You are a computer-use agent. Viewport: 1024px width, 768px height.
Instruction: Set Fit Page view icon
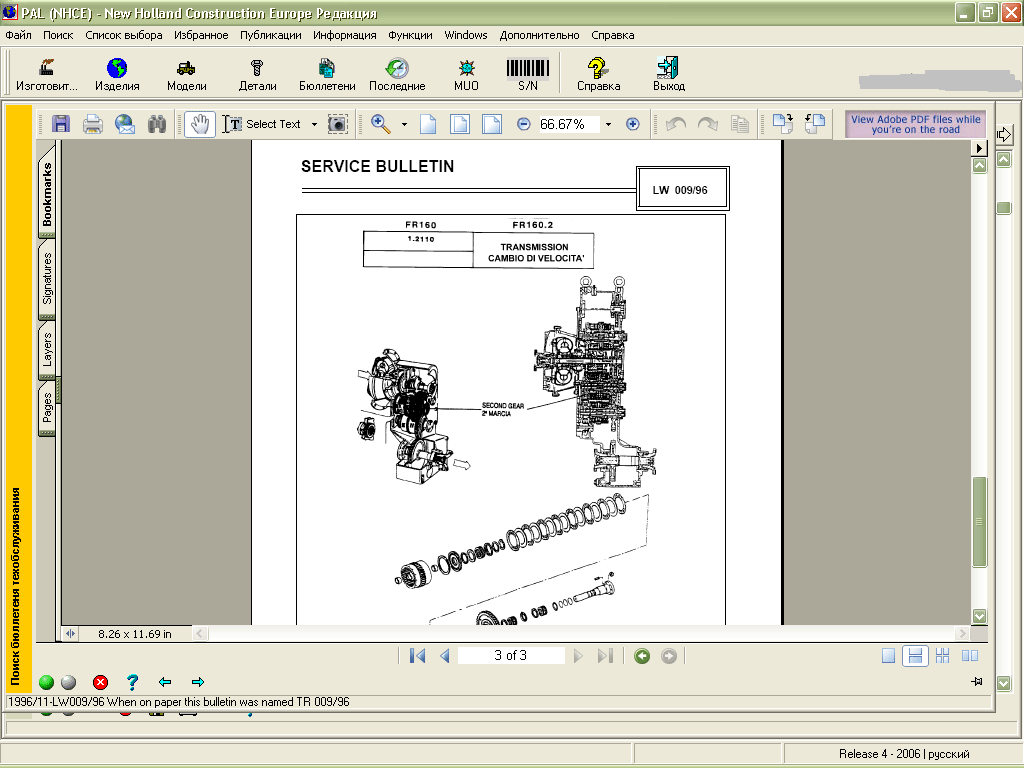(460, 124)
